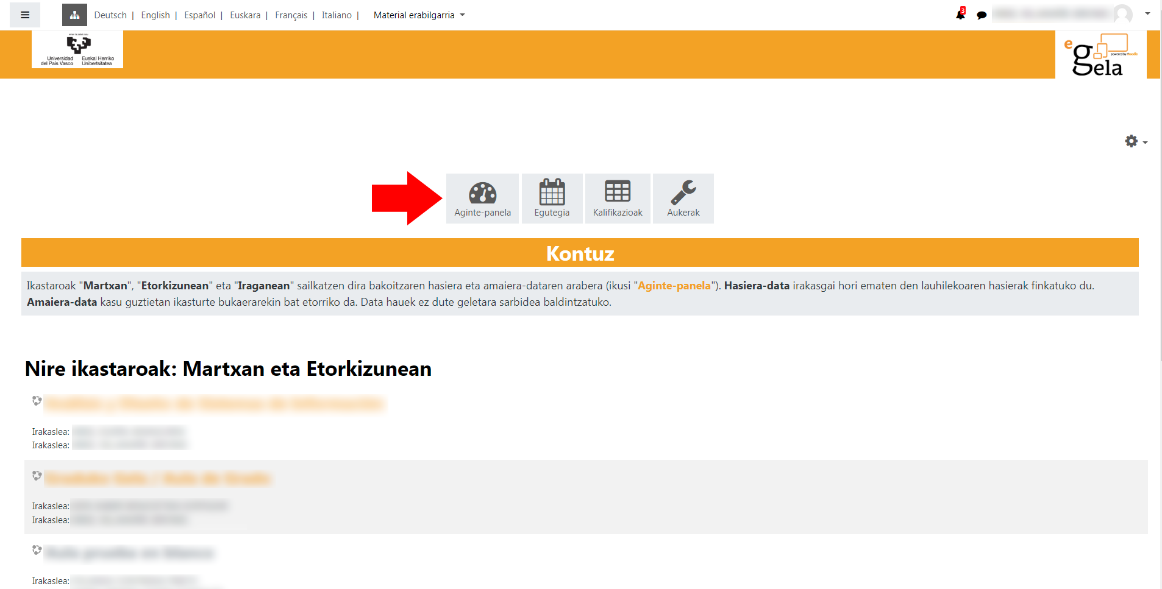
Task: Select Español as the site language
Action: click(x=200, y=15)
